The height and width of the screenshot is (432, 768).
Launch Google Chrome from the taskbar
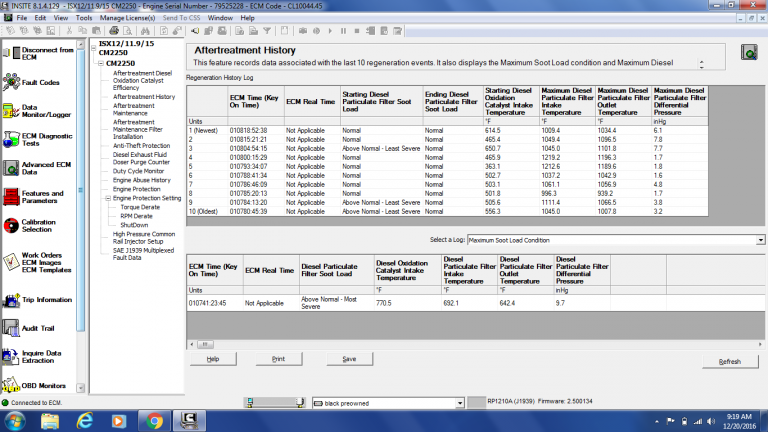[156, 420]
